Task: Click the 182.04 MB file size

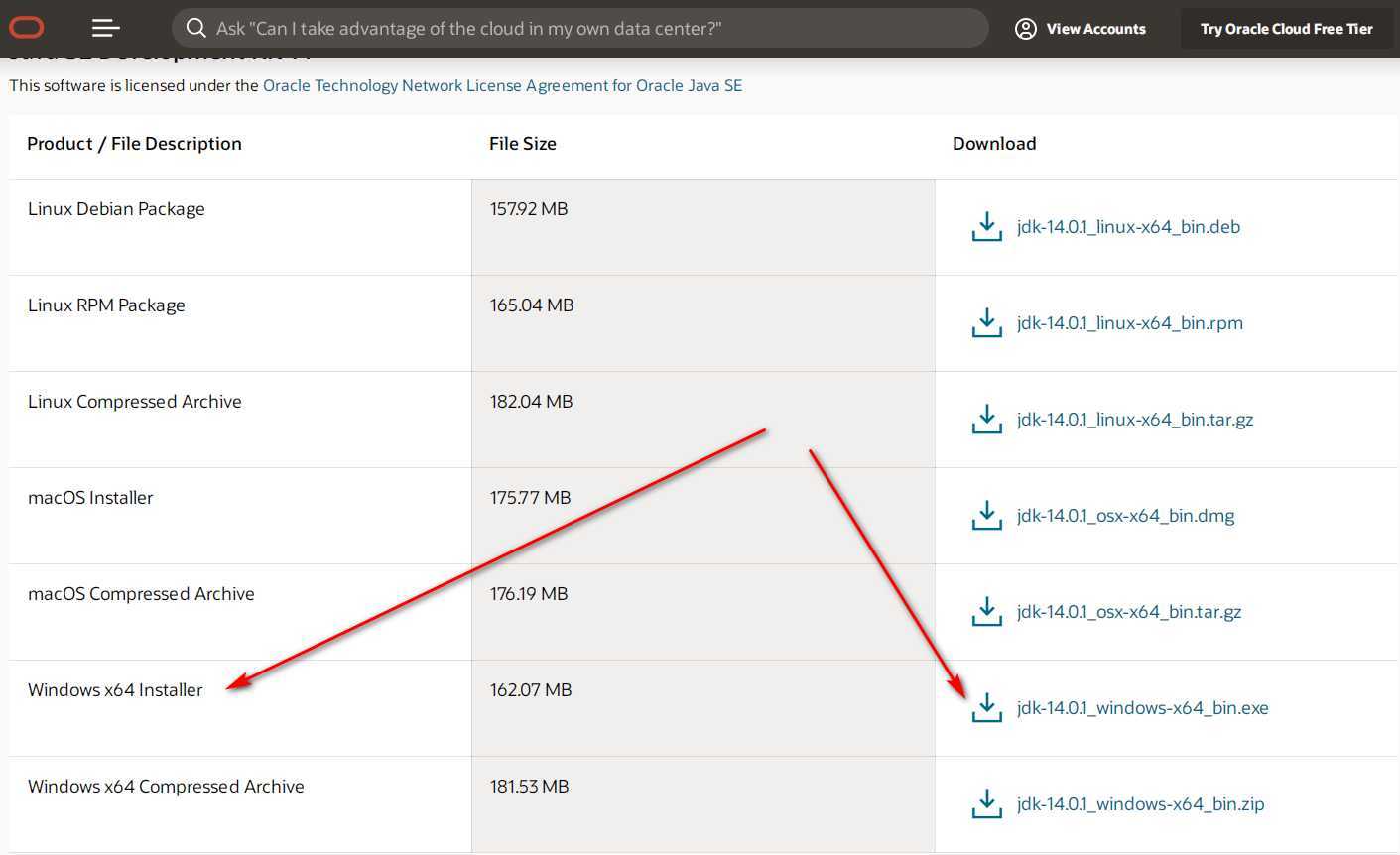Action: (532, 402)
